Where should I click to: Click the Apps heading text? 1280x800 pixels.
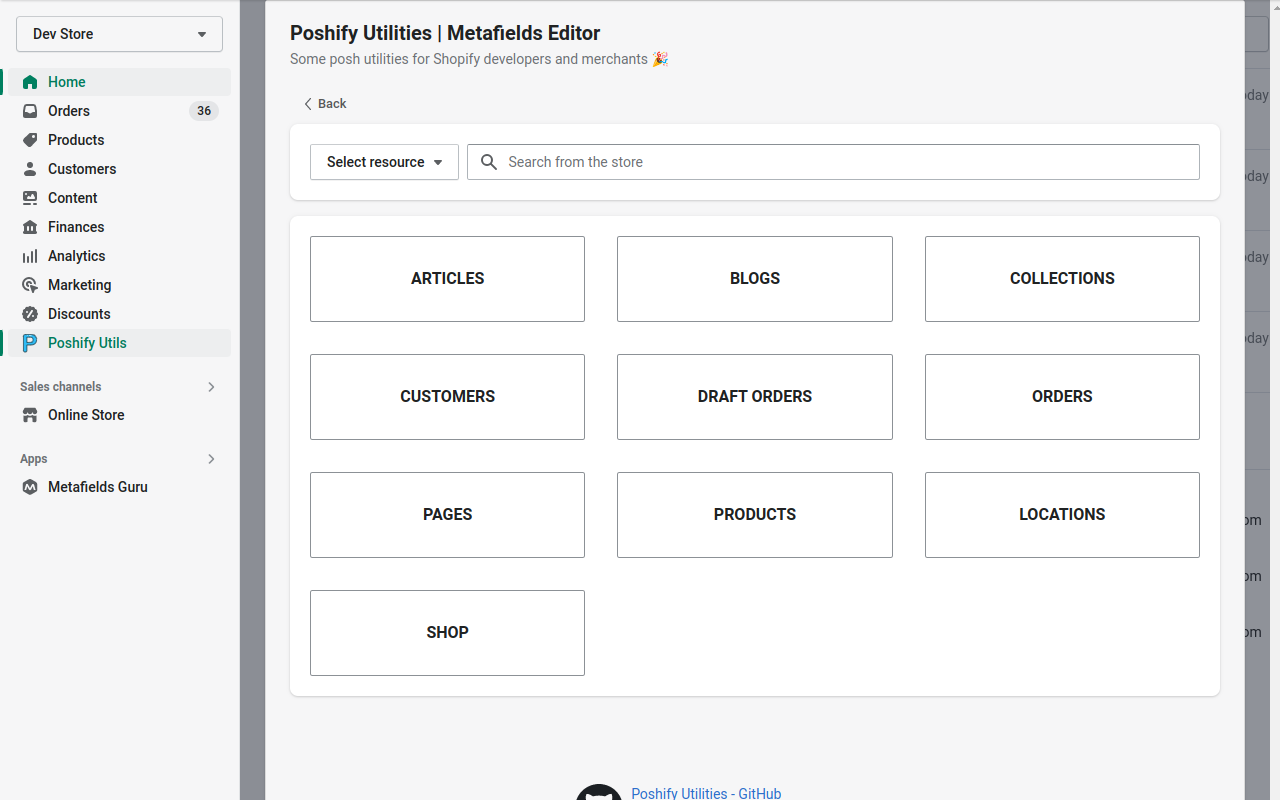coord(34,459)
